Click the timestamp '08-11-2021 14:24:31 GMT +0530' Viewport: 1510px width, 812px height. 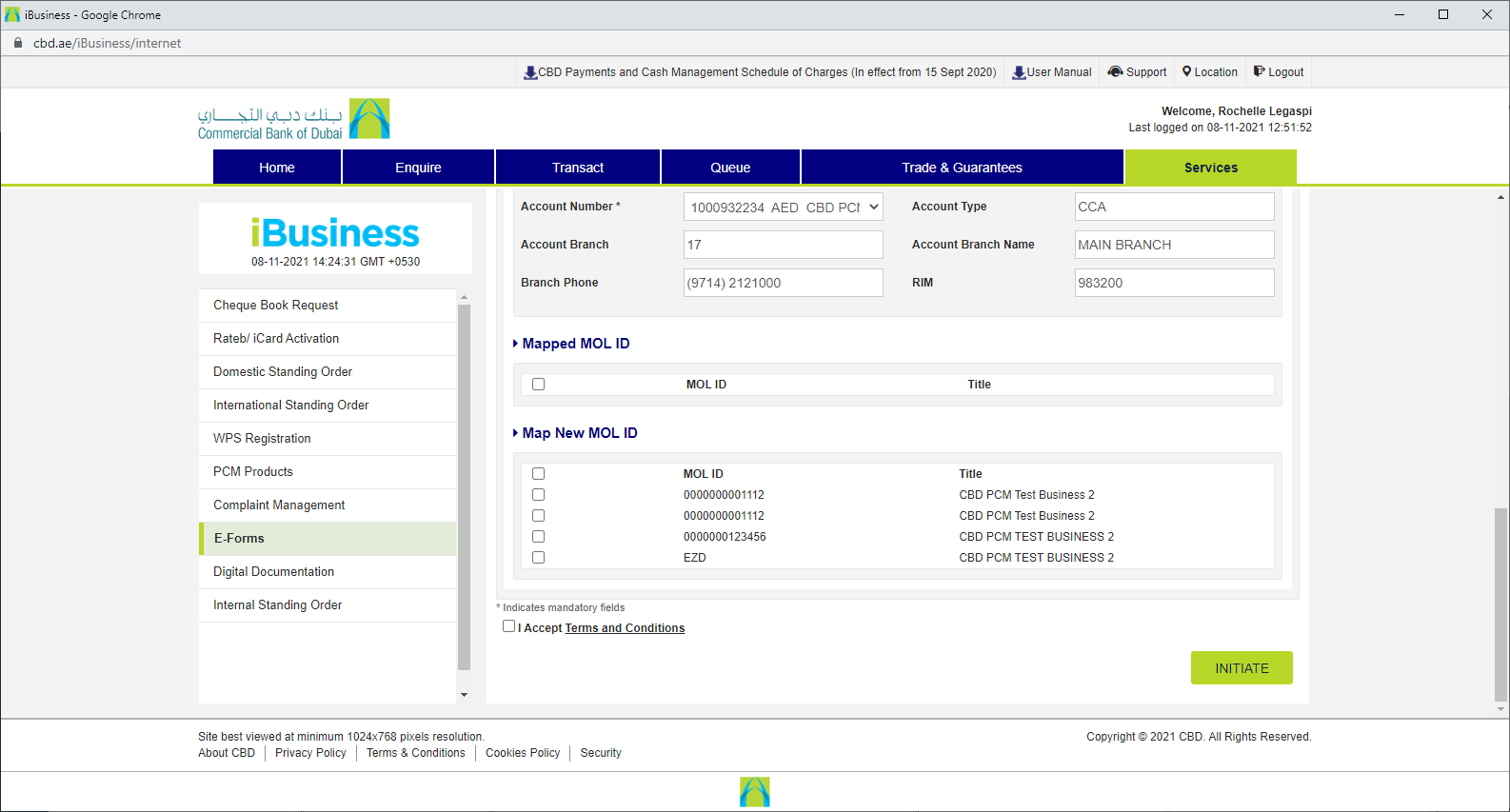point(335,262)
